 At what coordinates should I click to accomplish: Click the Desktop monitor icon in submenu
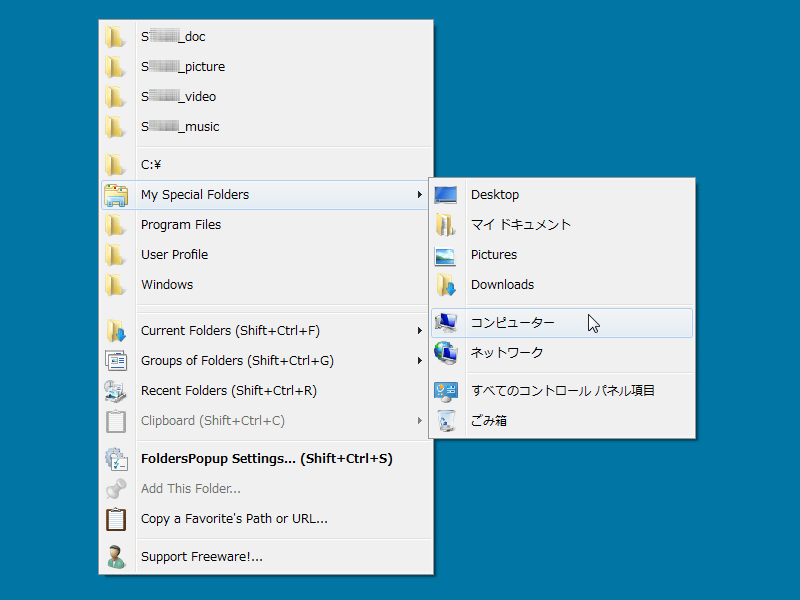446,195
